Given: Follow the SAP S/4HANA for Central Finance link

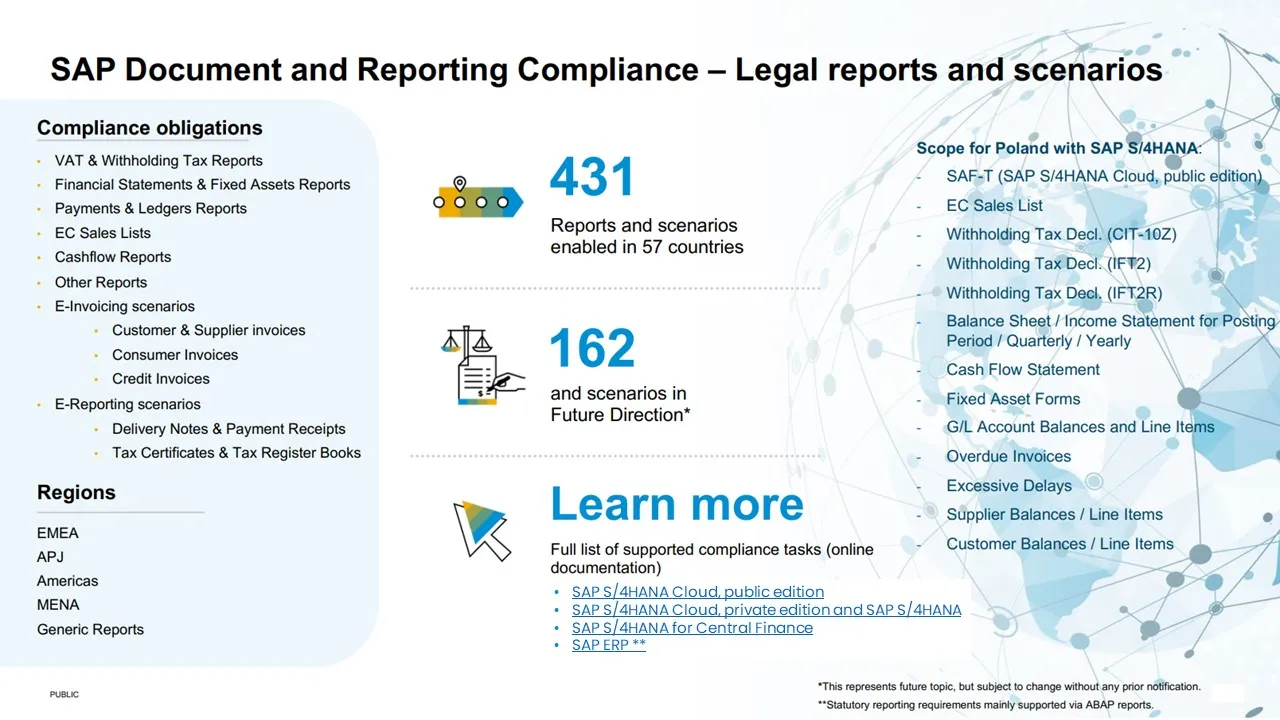Looking at the screenshot, I should [x=692, y=628].
